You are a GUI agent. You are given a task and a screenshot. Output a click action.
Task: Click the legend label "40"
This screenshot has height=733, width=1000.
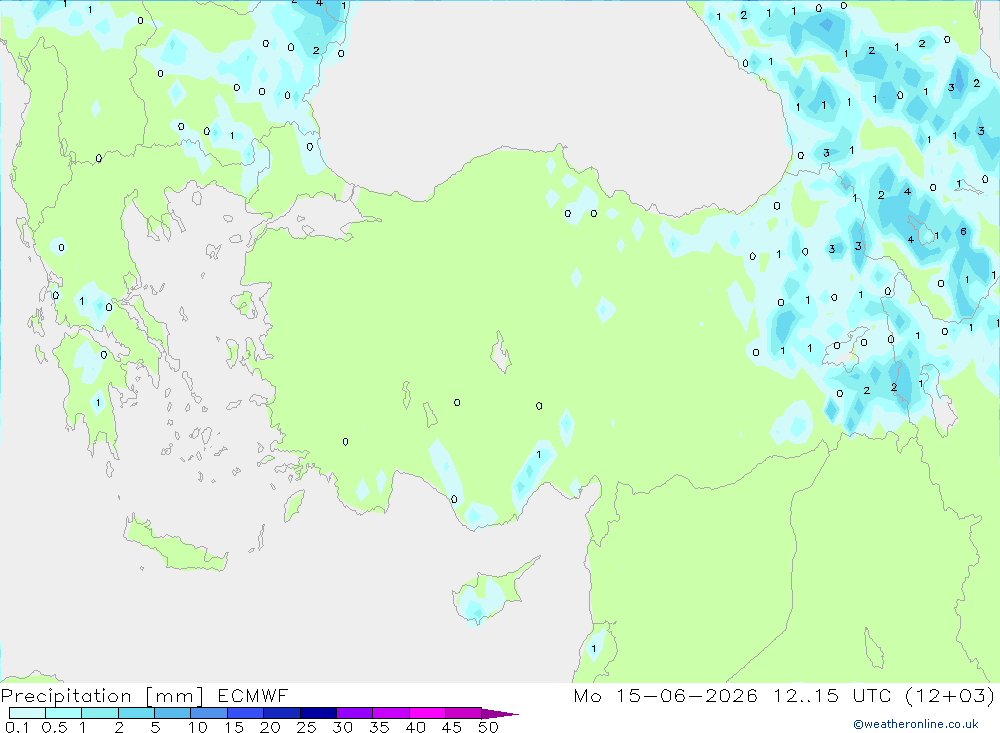[416, 727]
